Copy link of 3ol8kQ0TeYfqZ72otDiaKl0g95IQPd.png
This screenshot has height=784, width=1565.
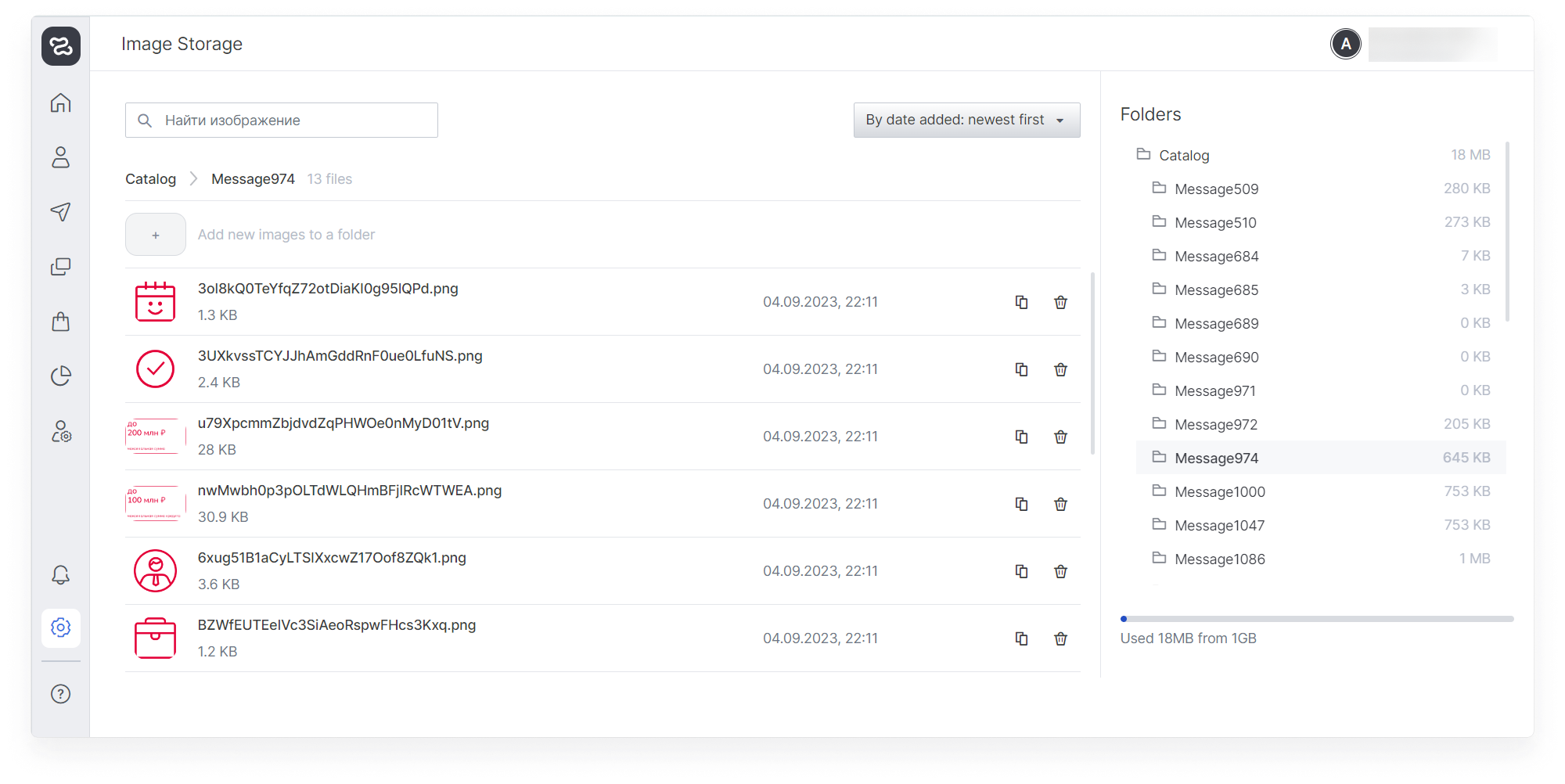pyautogui.click(x=1021, y=302)
